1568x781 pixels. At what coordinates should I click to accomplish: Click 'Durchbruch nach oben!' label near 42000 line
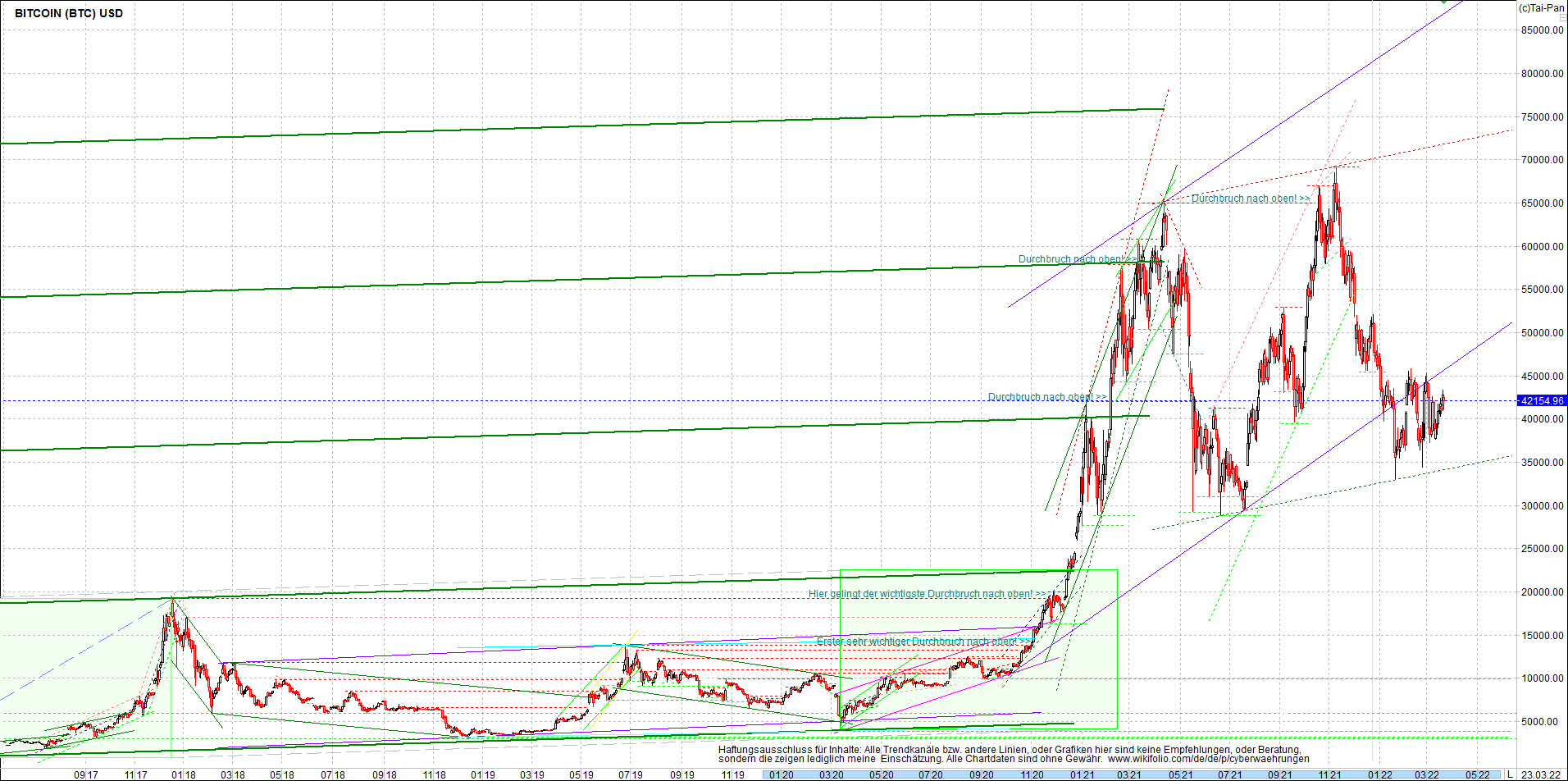[1047, 397]
